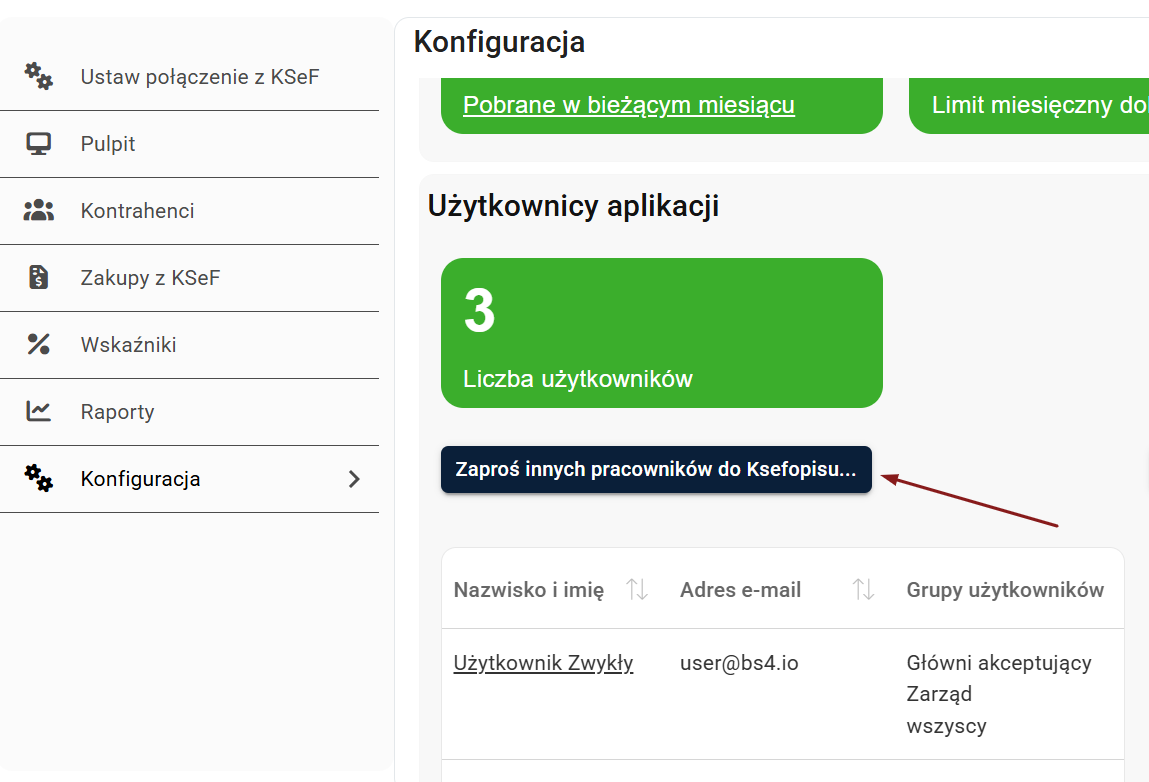Click the gears icon beside Ustaw połączenie z KSeF
This screenshot has width=1149, height=782.
(39, 76)
